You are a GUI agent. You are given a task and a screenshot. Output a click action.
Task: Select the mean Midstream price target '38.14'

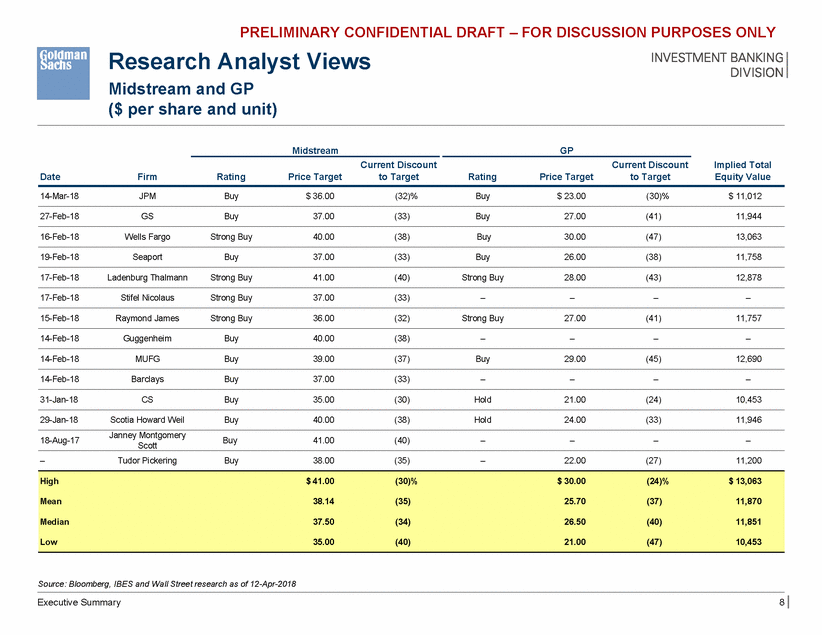323,501
